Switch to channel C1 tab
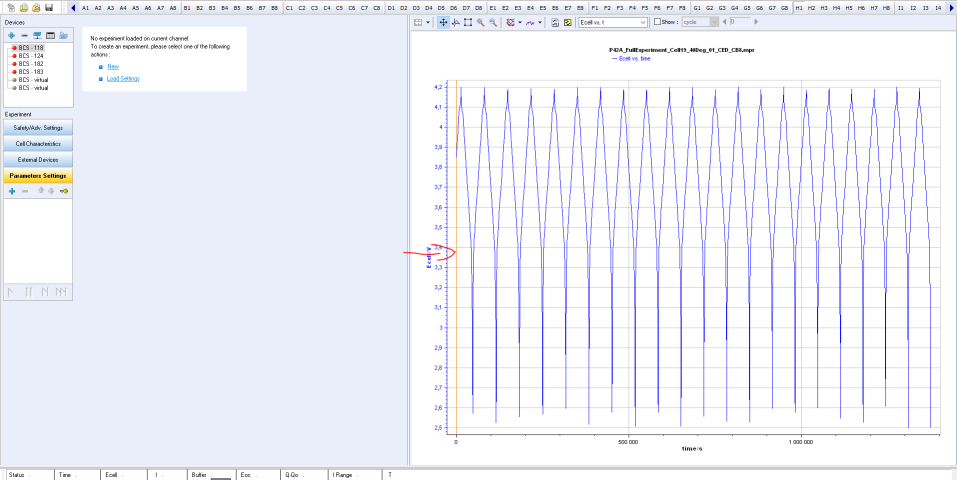The image size is (957, 480). (x=290, y=7)
